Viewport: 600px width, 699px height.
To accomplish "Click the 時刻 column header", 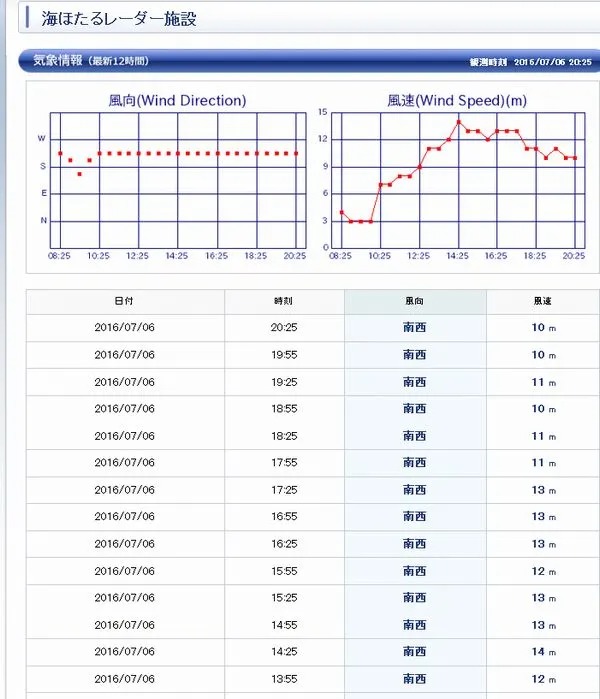I will pos(284,301).
